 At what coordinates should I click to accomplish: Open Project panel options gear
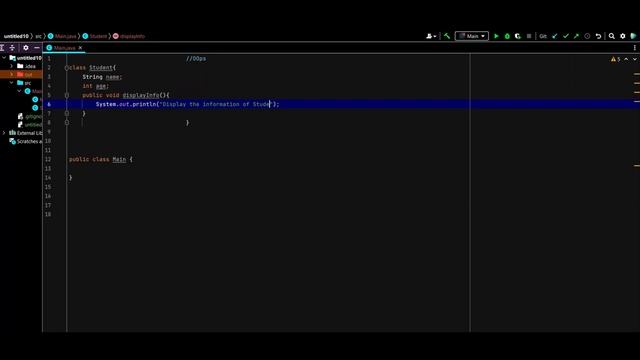pyautogui.click(x=26, y=48)
